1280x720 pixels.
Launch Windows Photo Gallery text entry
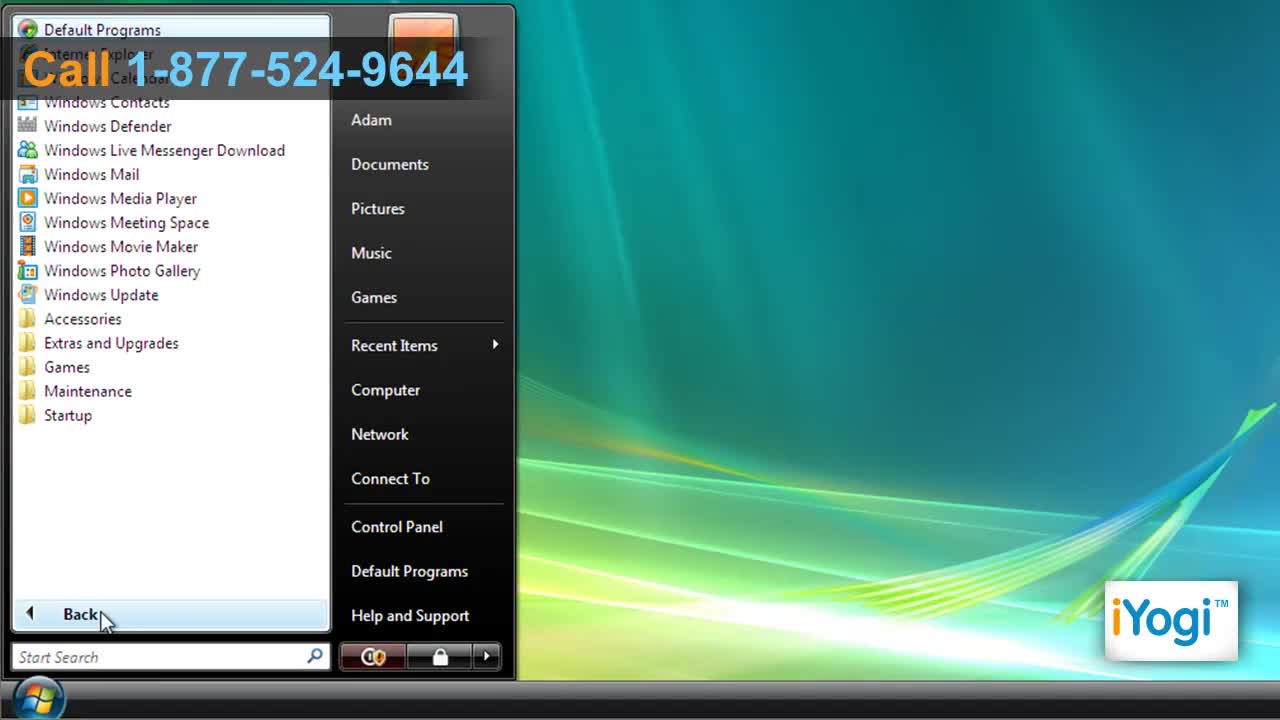[122, 270]
